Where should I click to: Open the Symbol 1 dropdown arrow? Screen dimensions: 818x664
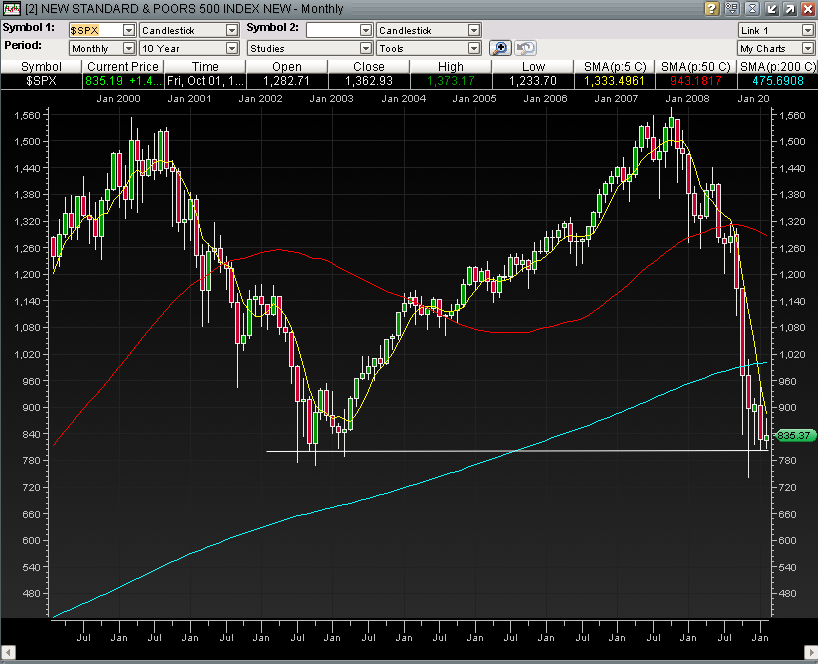[129, 31]
